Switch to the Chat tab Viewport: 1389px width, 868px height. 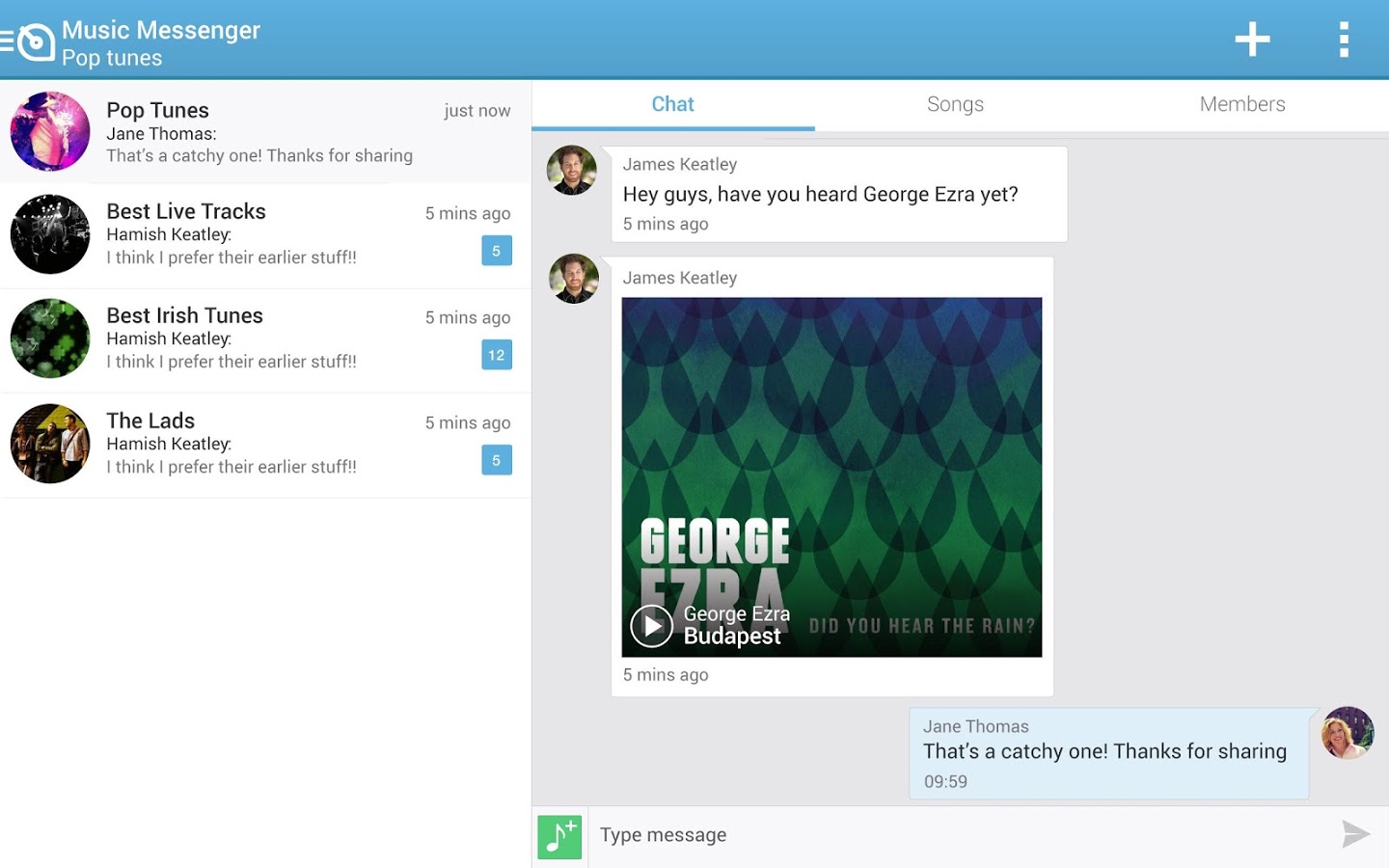[x=672, y=104]
